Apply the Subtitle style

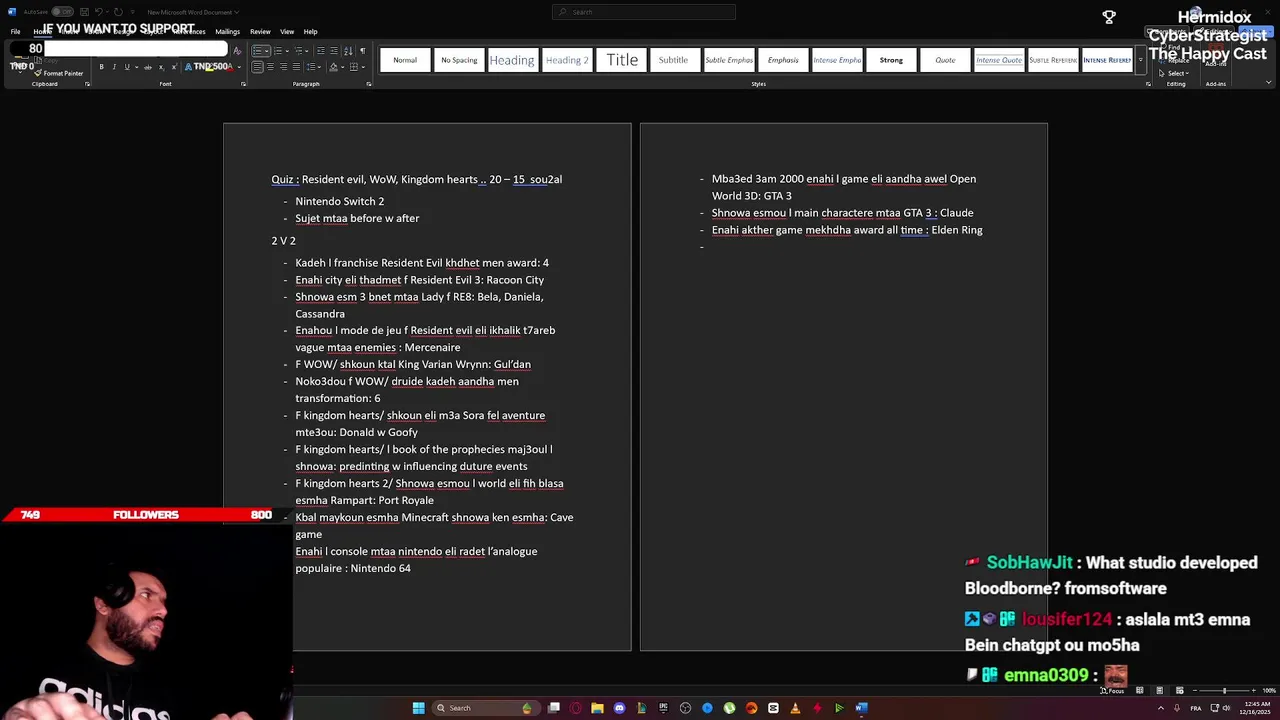click(x=673, y=60)
